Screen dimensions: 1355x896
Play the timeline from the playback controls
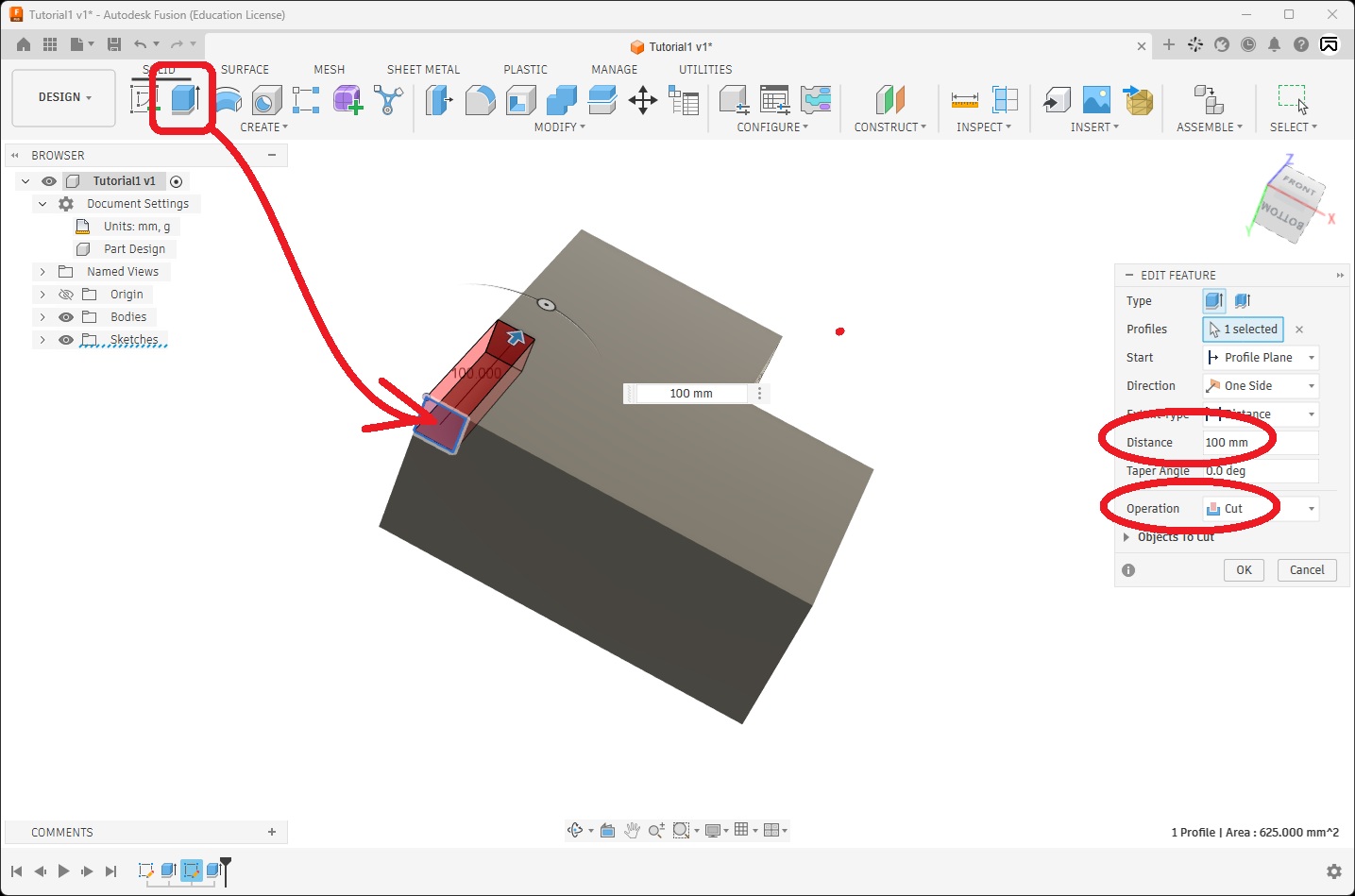63,871
